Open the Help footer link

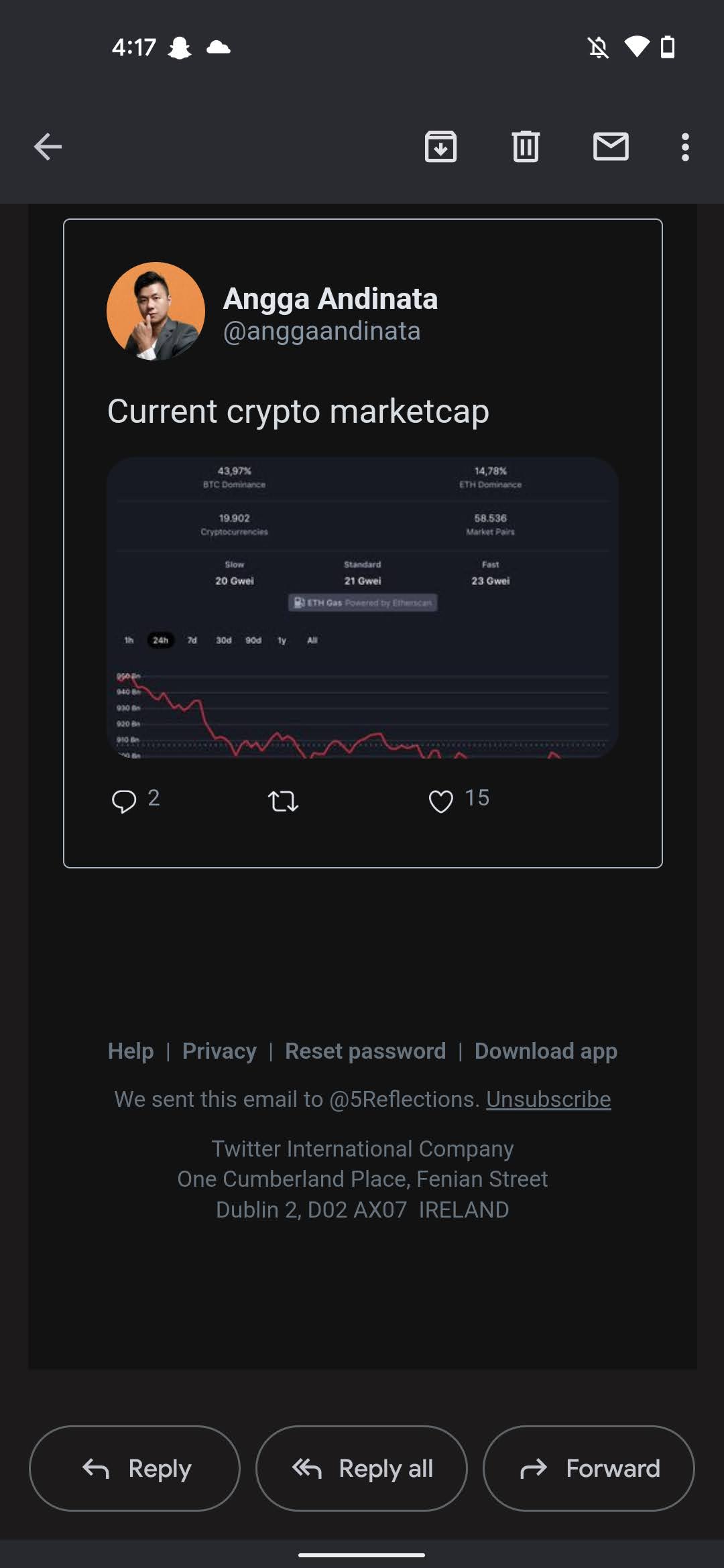click(x=131, y=1051)
